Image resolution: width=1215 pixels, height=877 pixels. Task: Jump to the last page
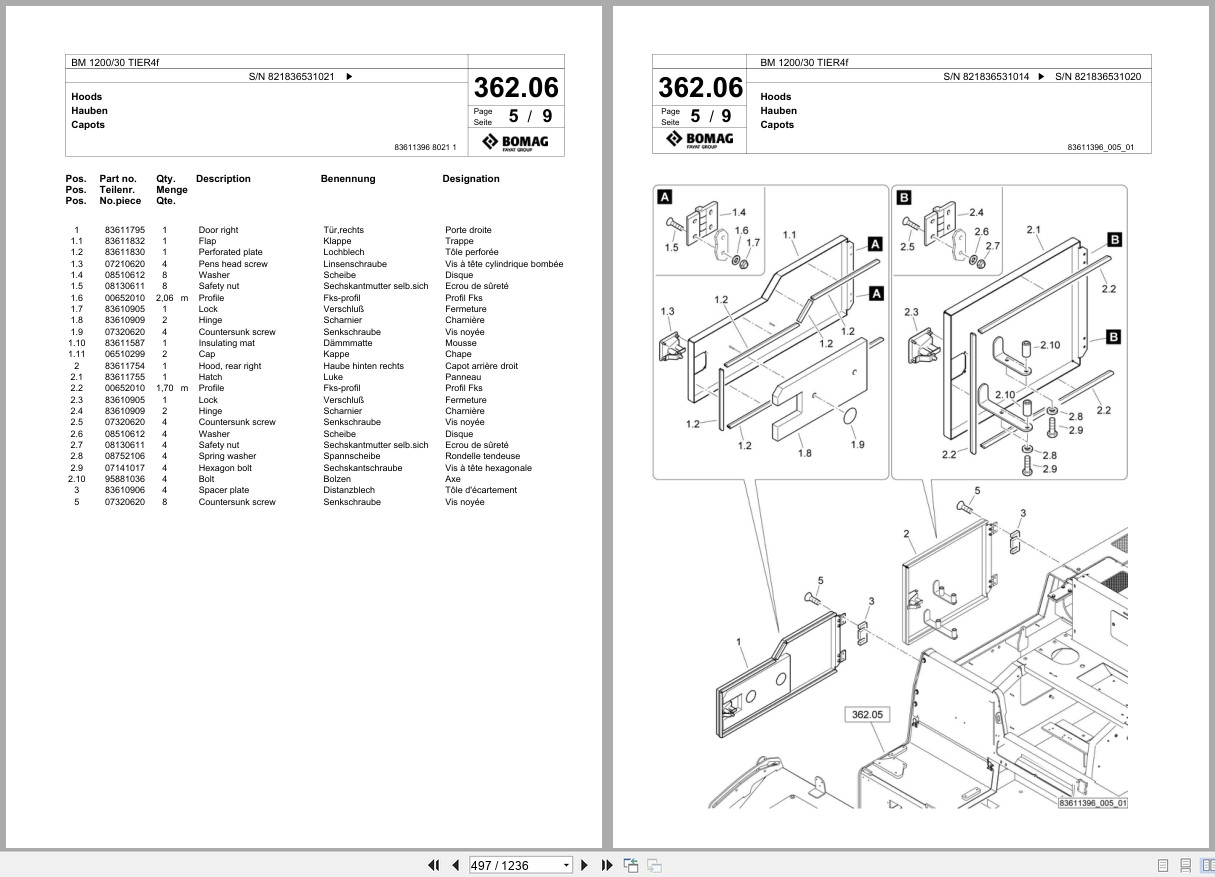(607, 865)
